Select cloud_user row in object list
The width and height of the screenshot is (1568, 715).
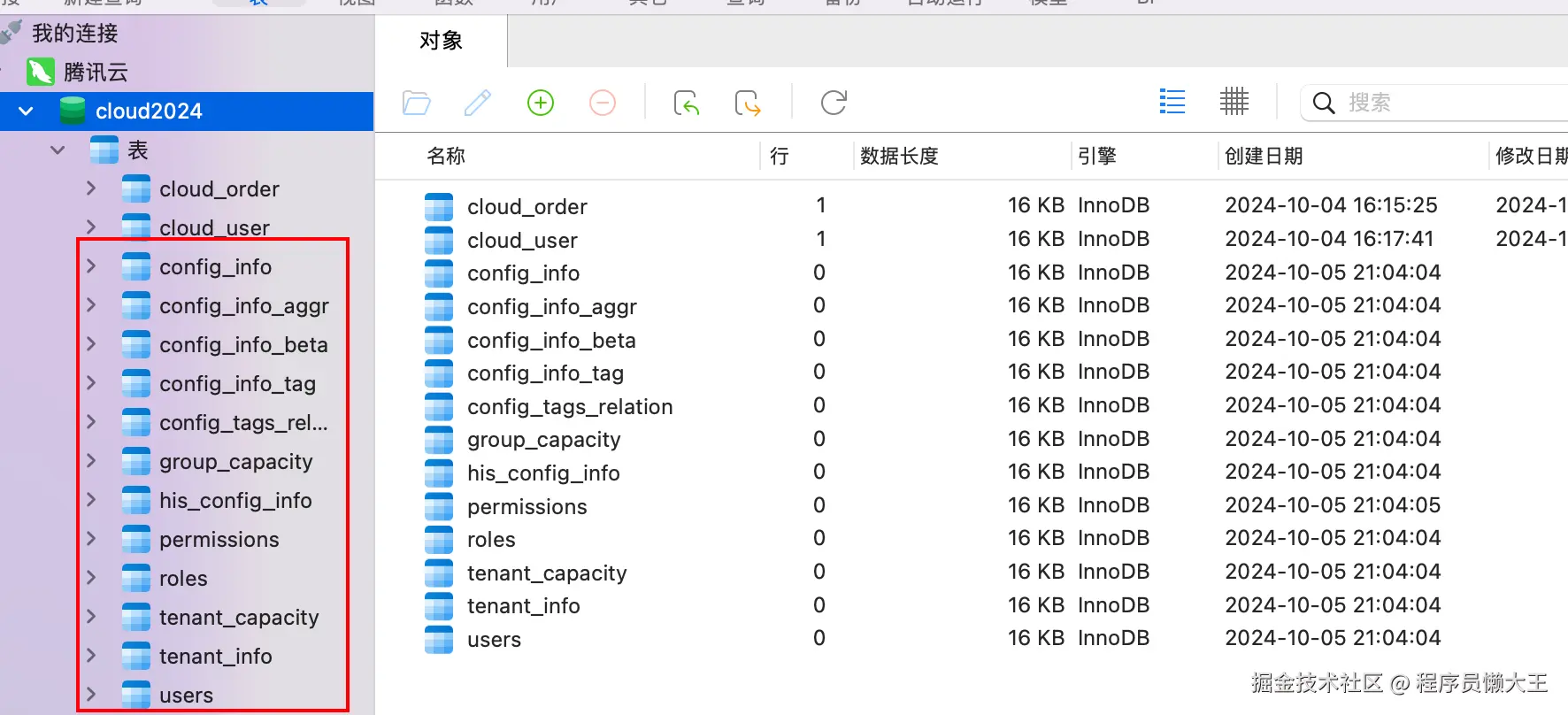click(x=972, y=240)
